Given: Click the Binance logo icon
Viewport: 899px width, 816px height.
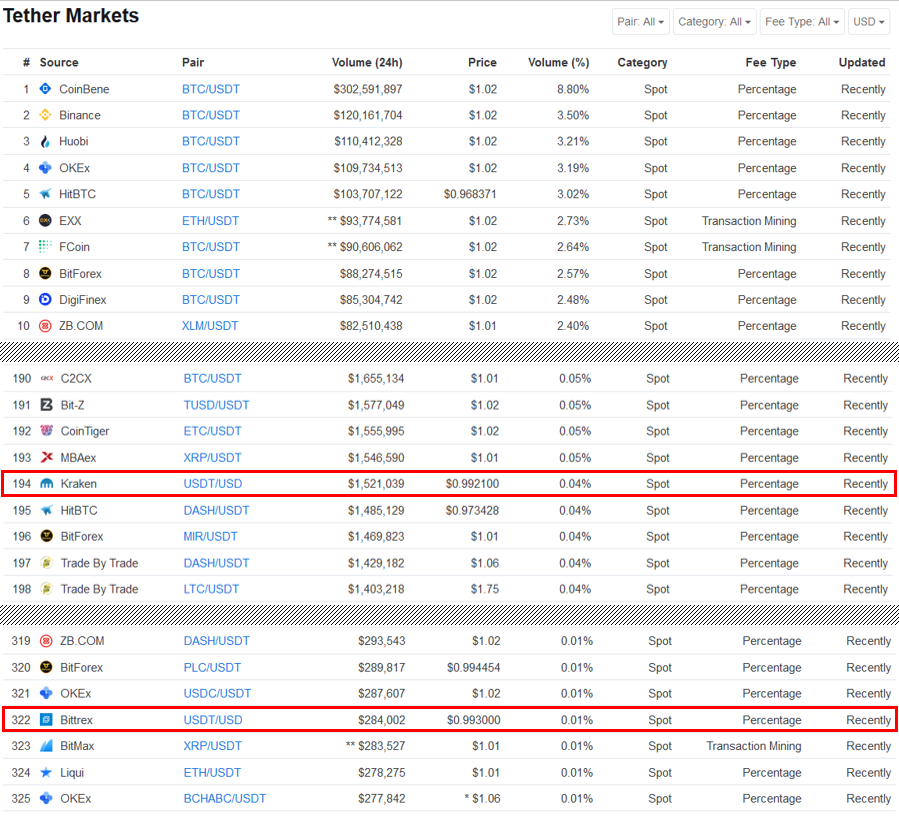Looking at the screenshot, I should click(45, 115).
